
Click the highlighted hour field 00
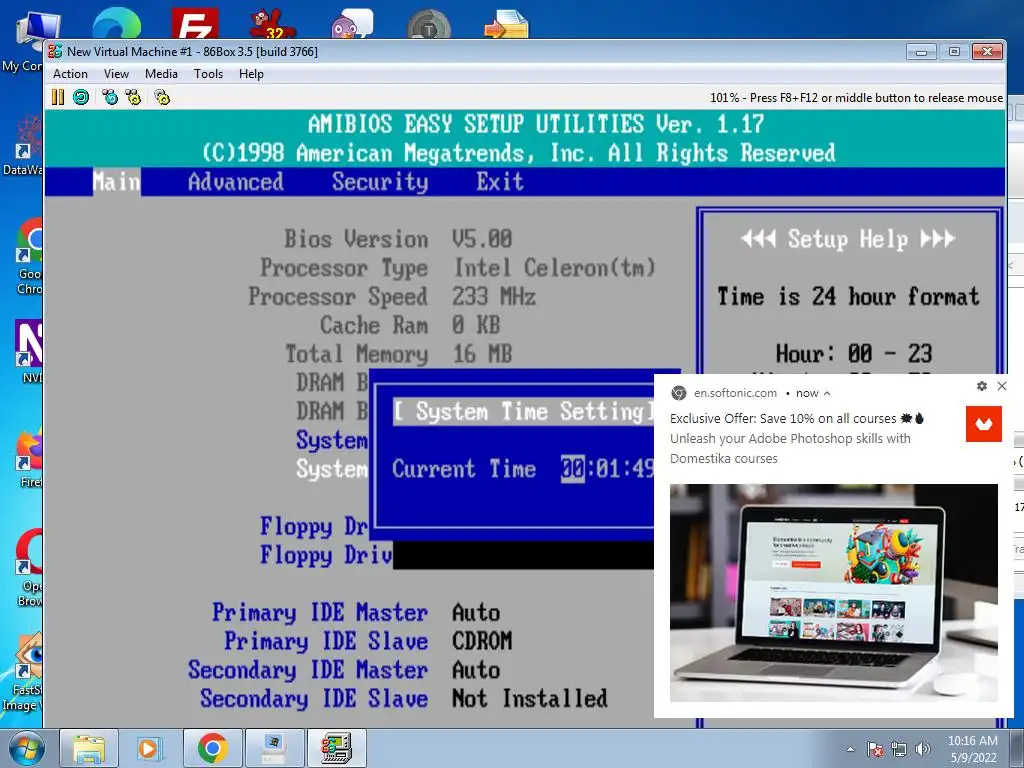573,469
